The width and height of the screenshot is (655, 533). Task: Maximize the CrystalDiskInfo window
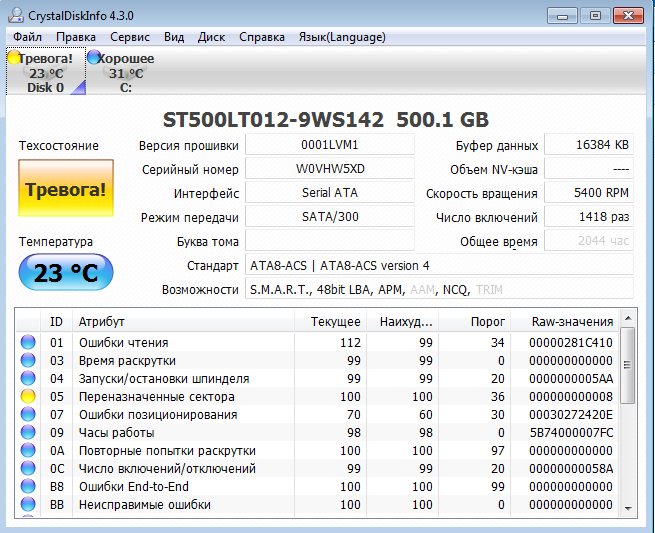pos(595,16)
